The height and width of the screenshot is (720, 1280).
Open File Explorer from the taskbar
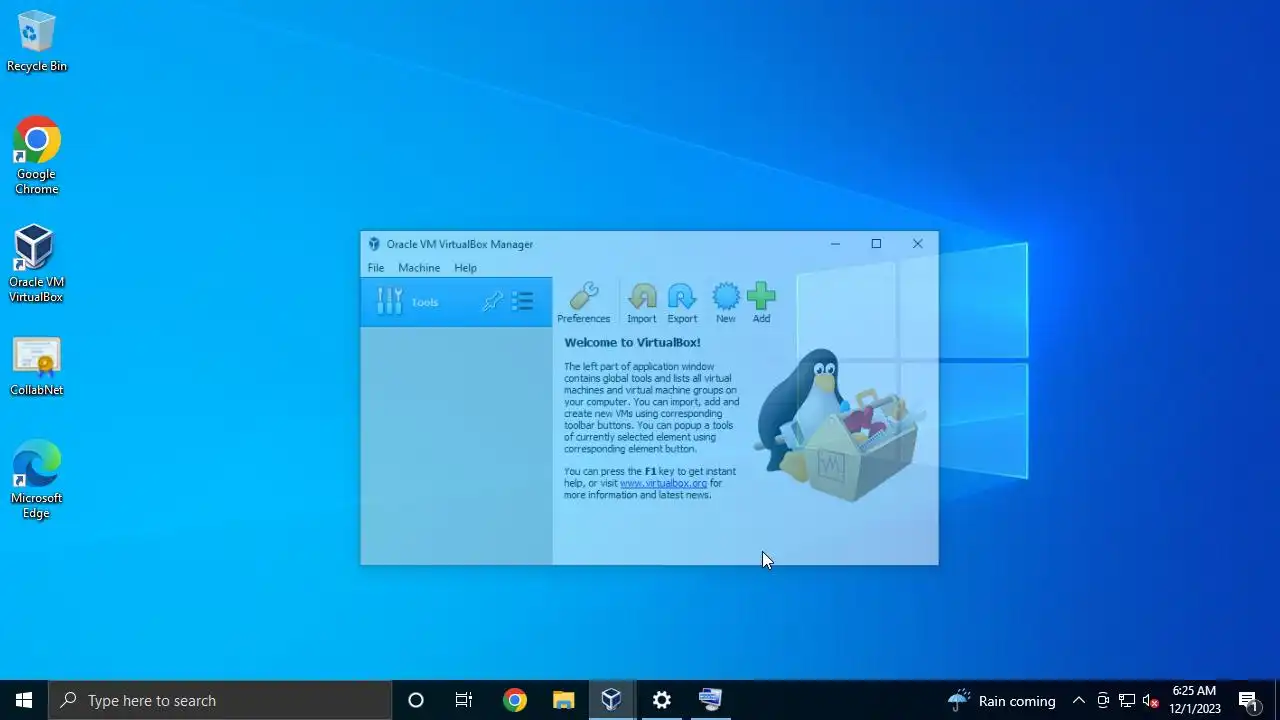point(563,700)
